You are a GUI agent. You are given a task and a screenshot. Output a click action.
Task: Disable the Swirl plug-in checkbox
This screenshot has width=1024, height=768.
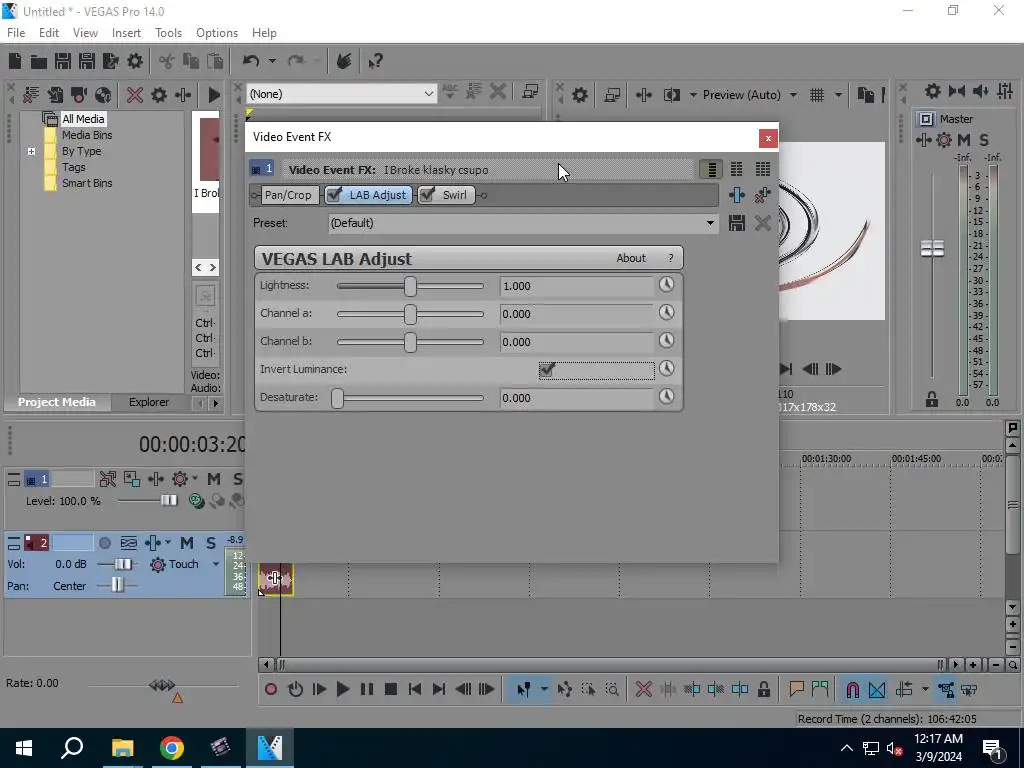(x=427, y=195)
